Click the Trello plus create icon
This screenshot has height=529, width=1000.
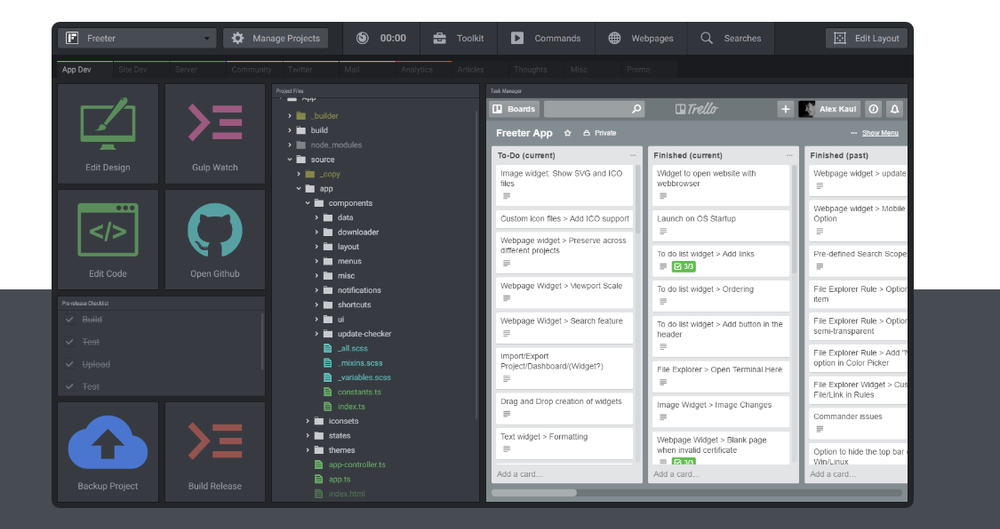coord(786,109)
